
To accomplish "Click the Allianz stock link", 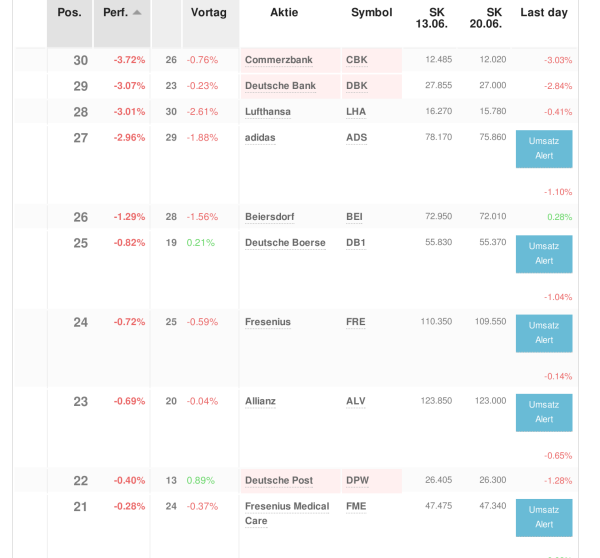I will click(x=260, y=402).
